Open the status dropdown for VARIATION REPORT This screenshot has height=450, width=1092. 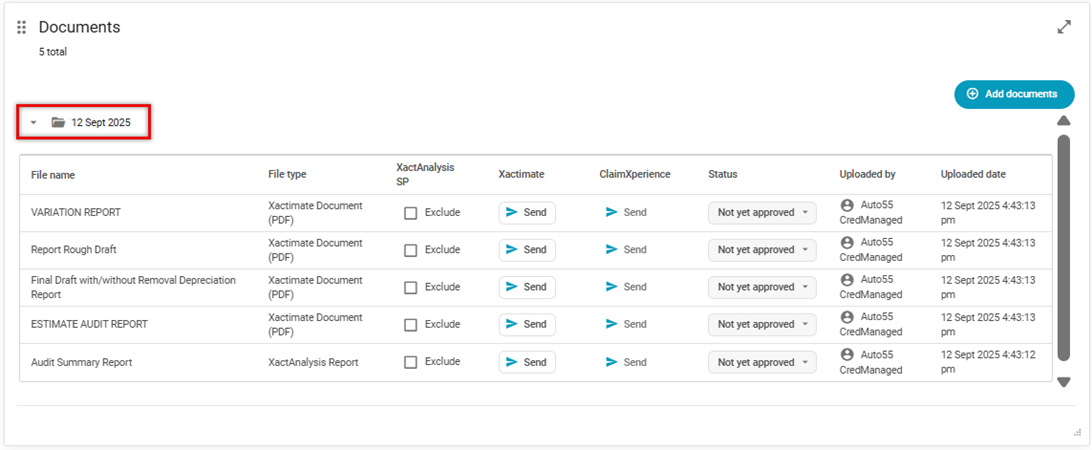click(762, 212)
